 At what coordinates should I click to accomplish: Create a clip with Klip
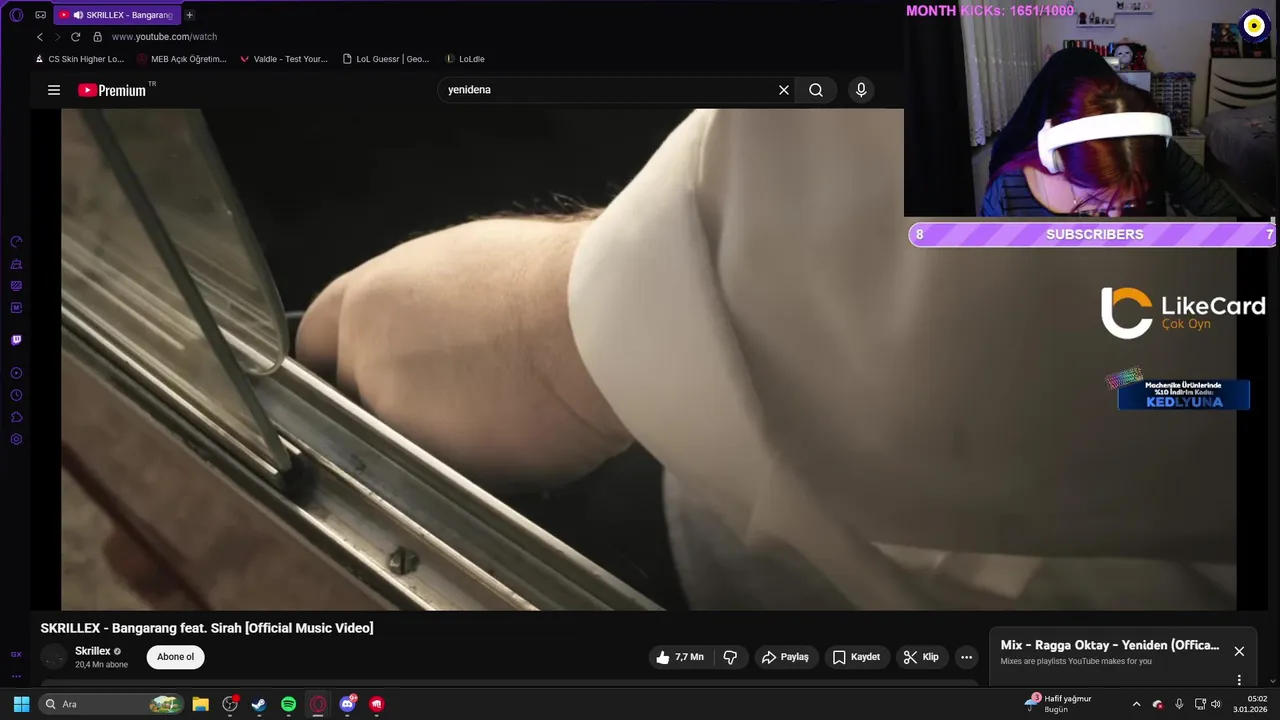coord(921,657)
